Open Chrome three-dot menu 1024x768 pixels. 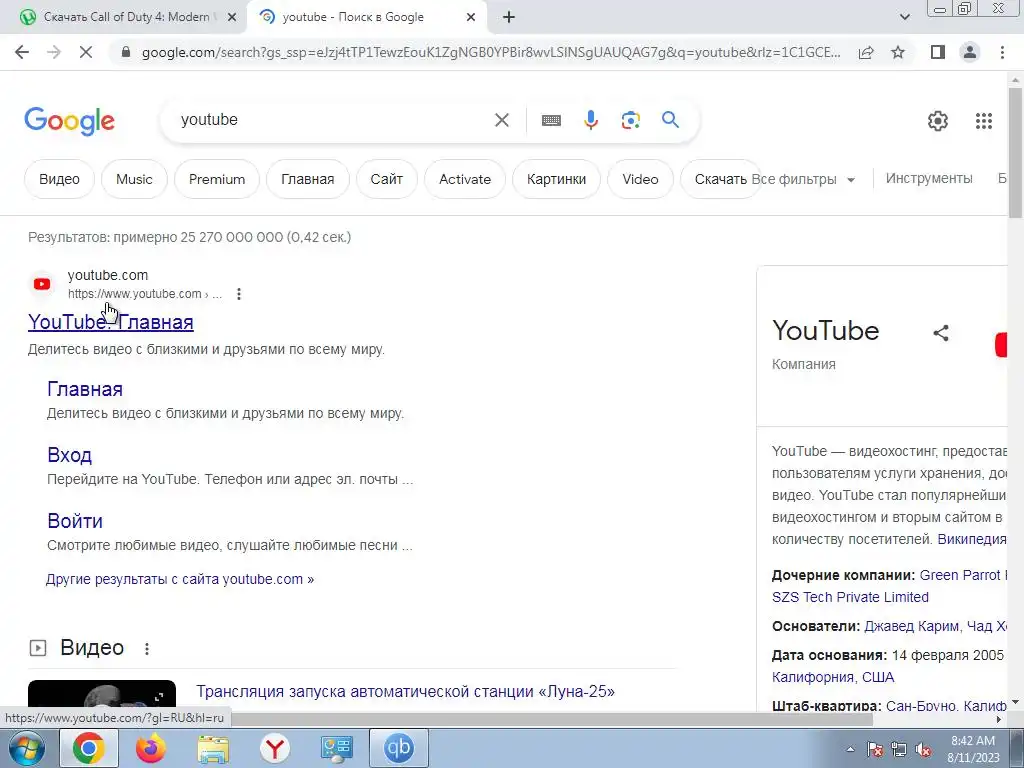tap(1002, 52)
